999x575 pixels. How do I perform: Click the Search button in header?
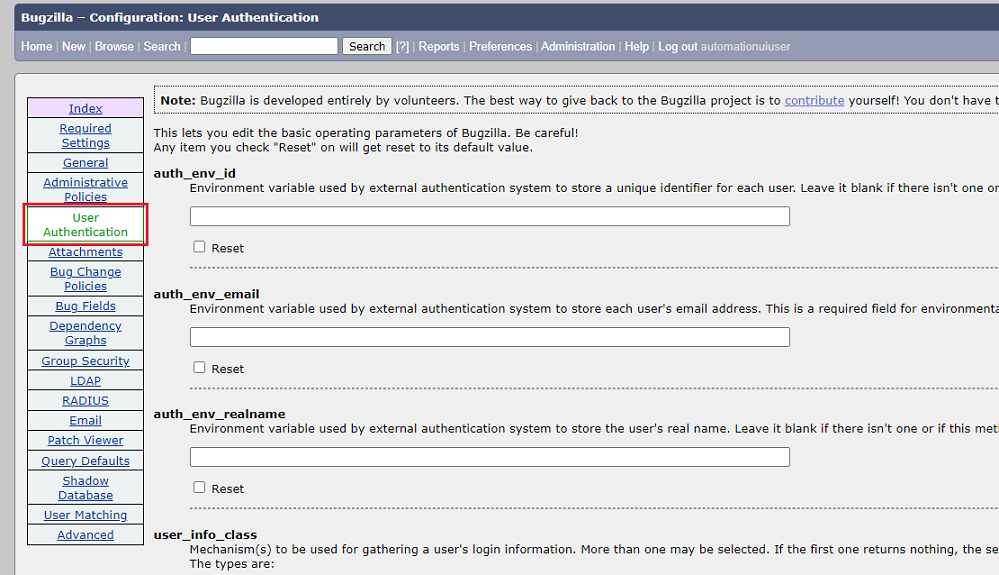pos(367,46)
